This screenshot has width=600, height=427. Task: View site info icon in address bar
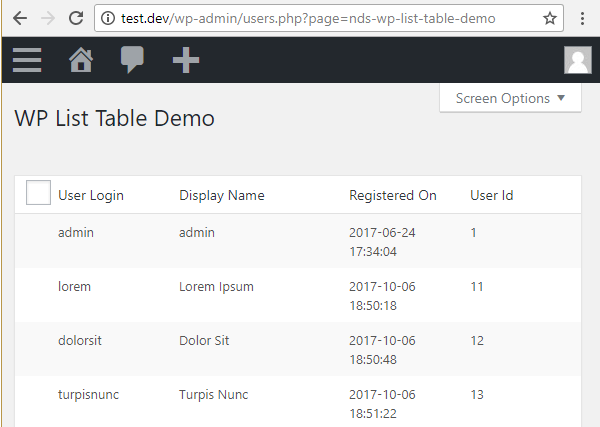tap(108, 18)
